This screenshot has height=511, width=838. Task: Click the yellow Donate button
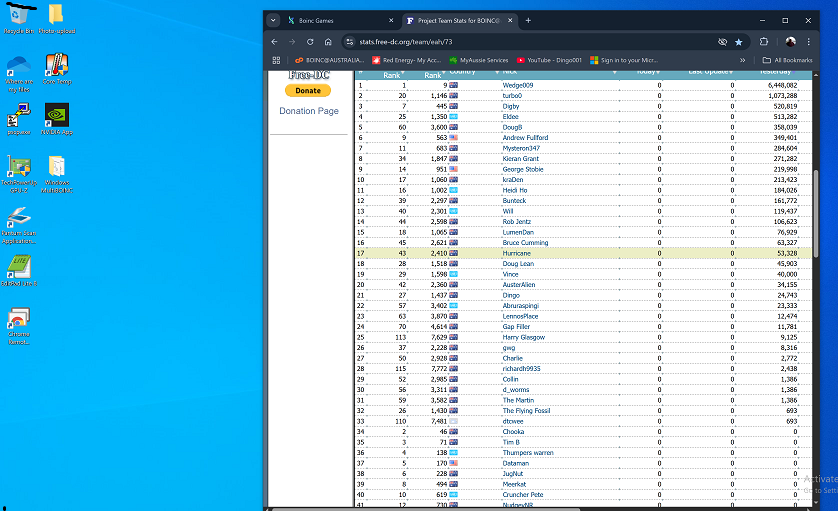(x=308, y=91)
